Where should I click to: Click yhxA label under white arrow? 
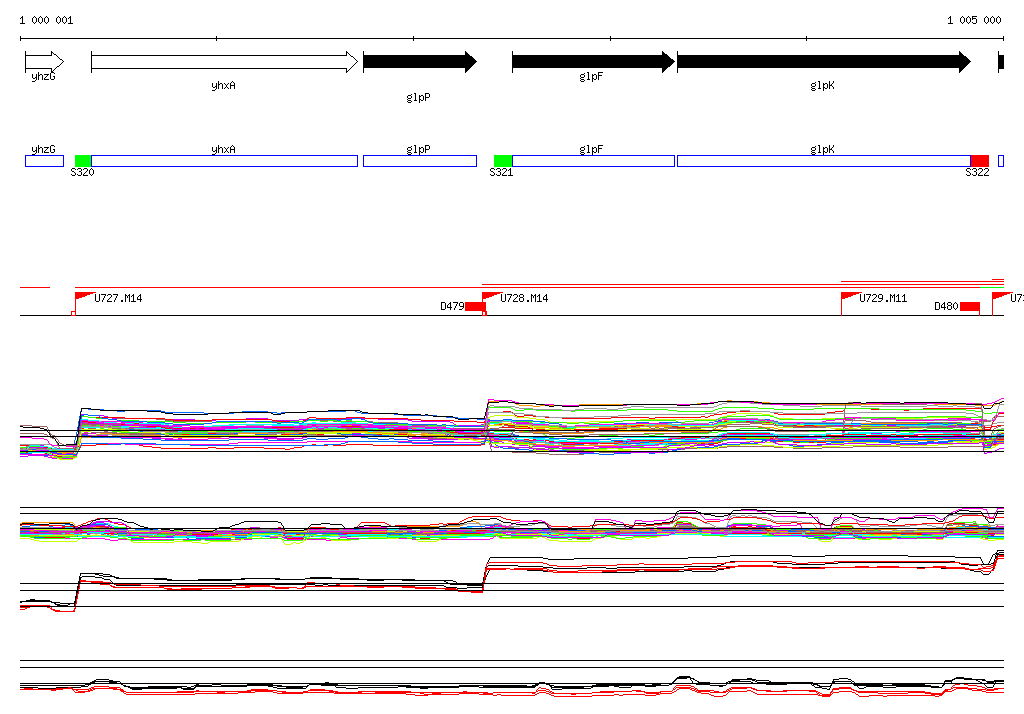pyautogui.click(x=223, y=86)
